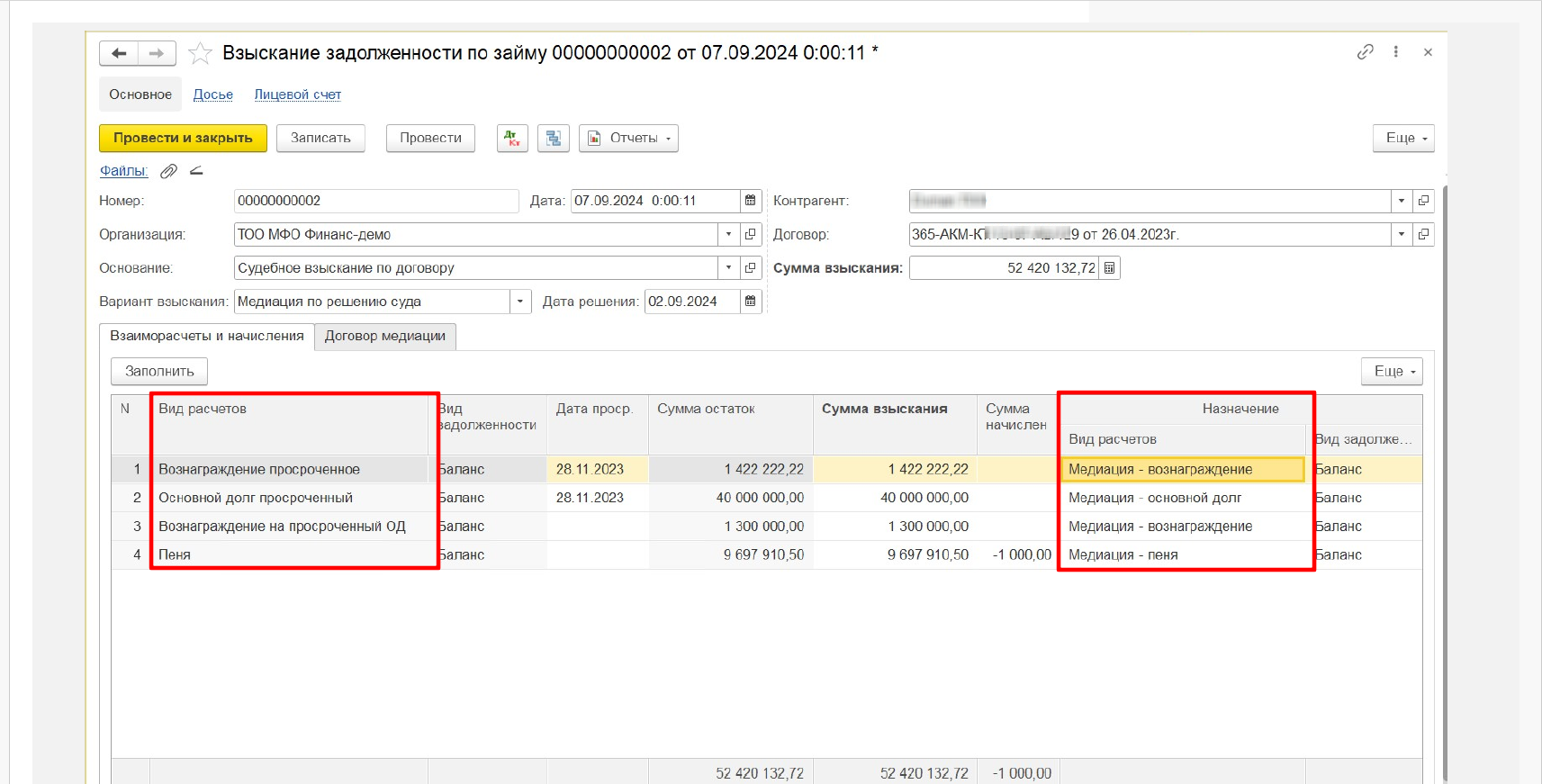Copy document link via chain icon
Image resolution: width=1542 pixels, height=784 pixels.
tap(1366, 52)
